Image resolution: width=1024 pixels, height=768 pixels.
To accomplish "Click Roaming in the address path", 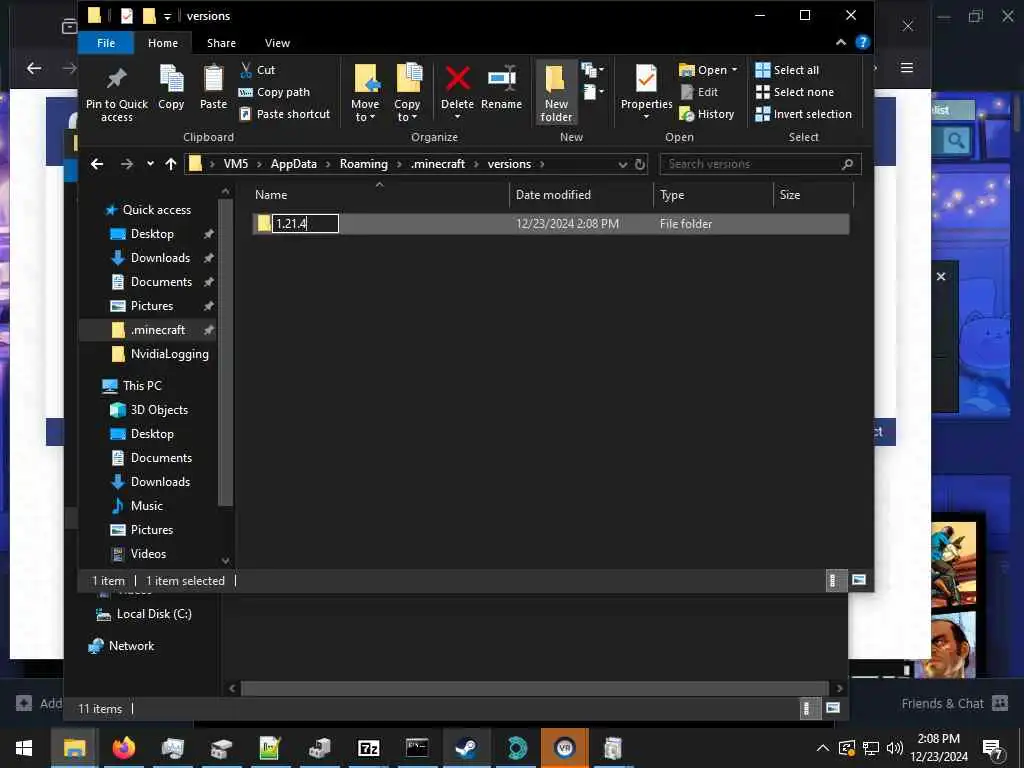I will point(363,164).
